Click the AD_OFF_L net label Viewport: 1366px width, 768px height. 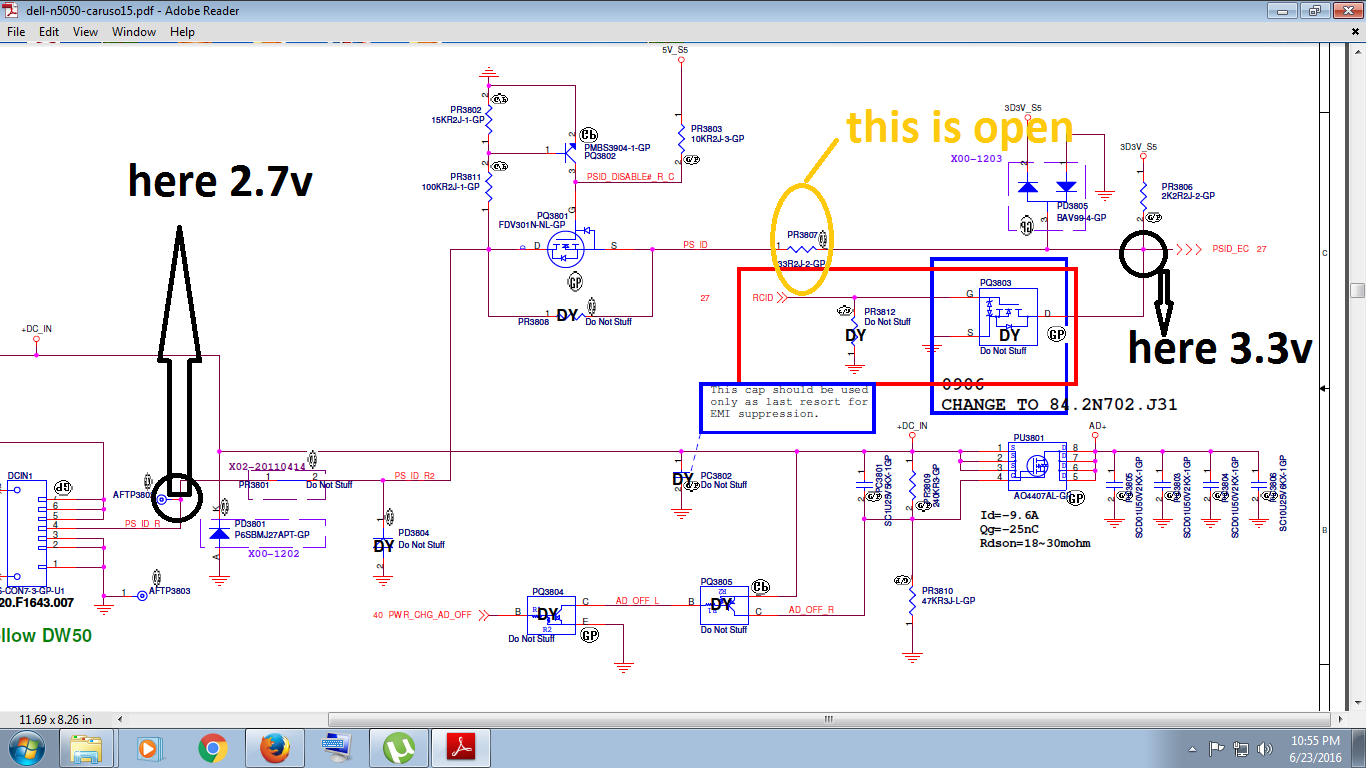pyautogui.click(x=637, y=601)
